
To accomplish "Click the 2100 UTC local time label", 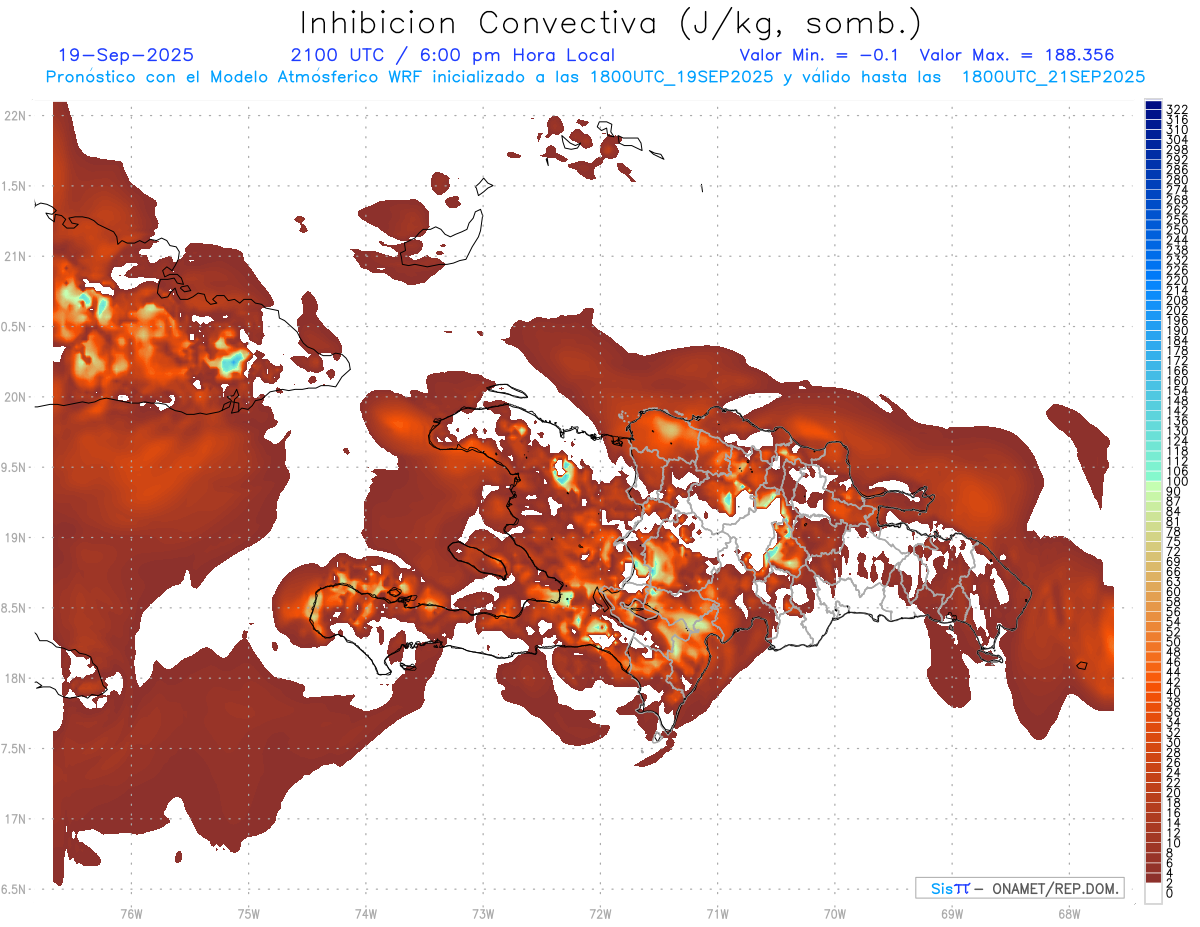I will (x=452, y=55).
